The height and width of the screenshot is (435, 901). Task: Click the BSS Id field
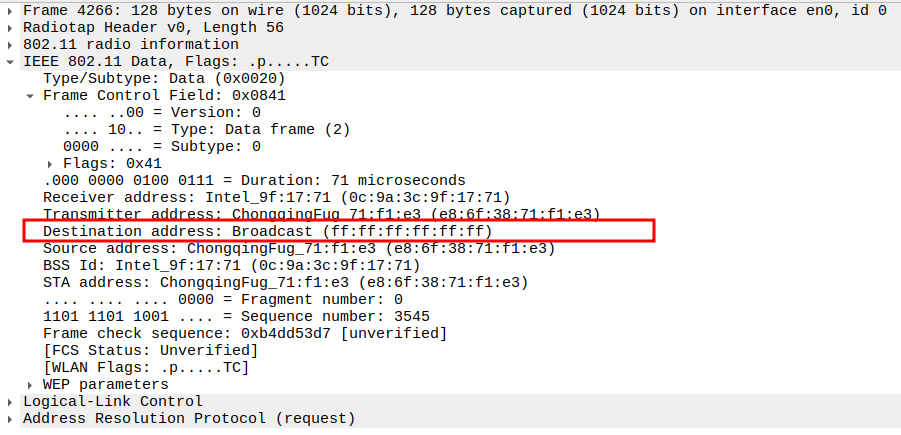coord(232,265)
